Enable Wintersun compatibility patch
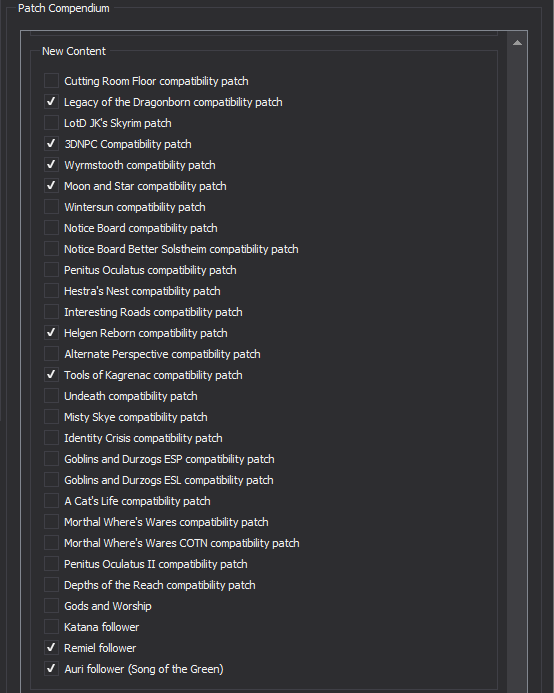Screen dimensions: 554x693 (x=51, y=207)
